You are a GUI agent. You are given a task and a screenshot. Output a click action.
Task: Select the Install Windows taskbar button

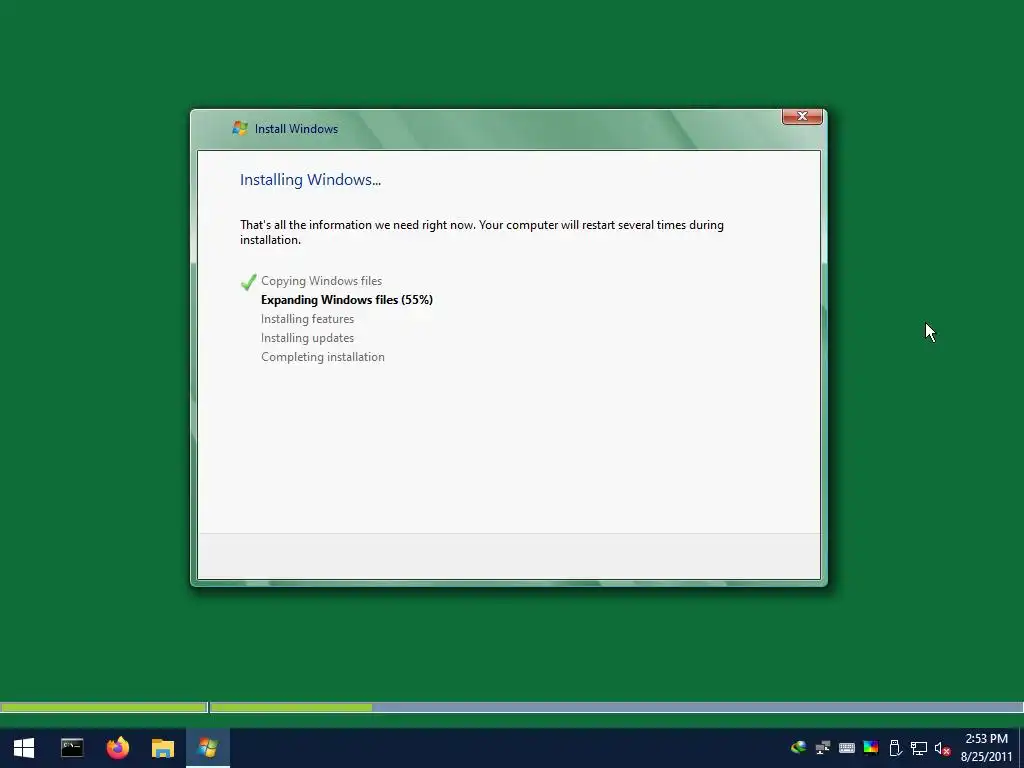(x=208, y=748)
